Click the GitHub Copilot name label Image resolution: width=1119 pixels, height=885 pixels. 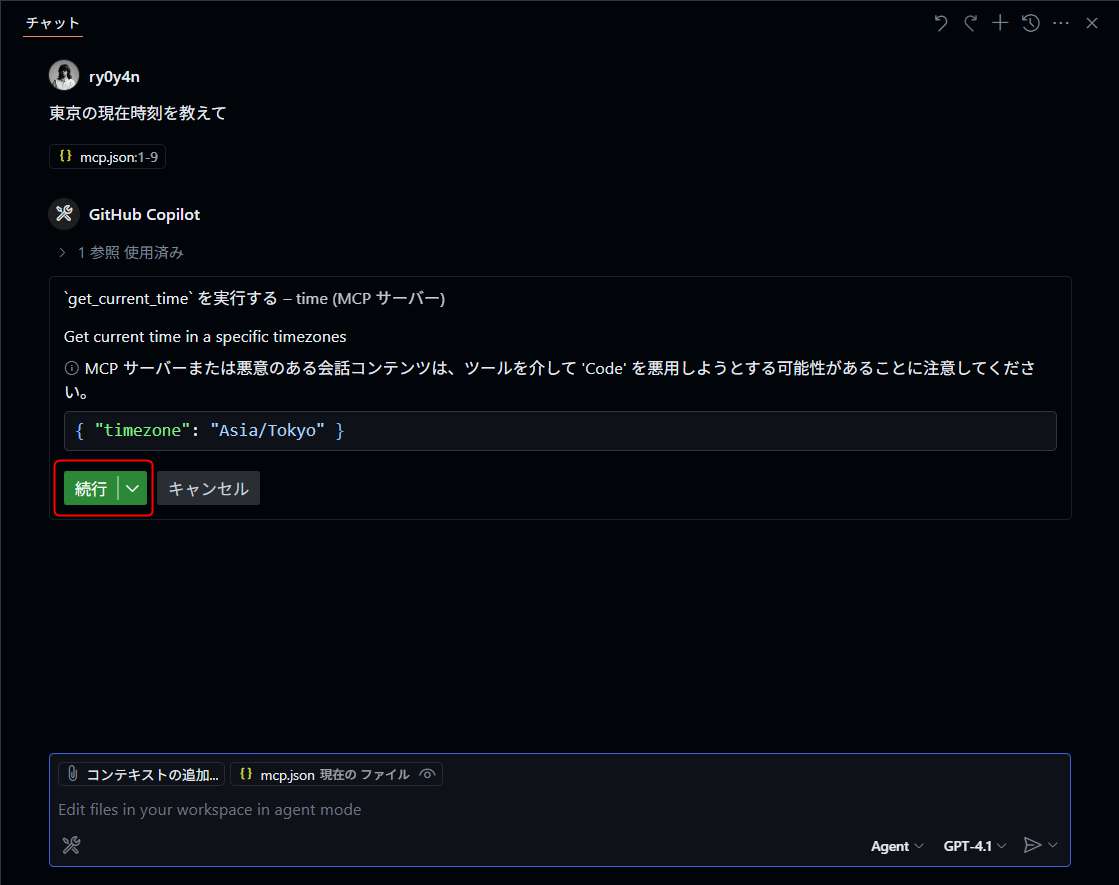point(144,214)
